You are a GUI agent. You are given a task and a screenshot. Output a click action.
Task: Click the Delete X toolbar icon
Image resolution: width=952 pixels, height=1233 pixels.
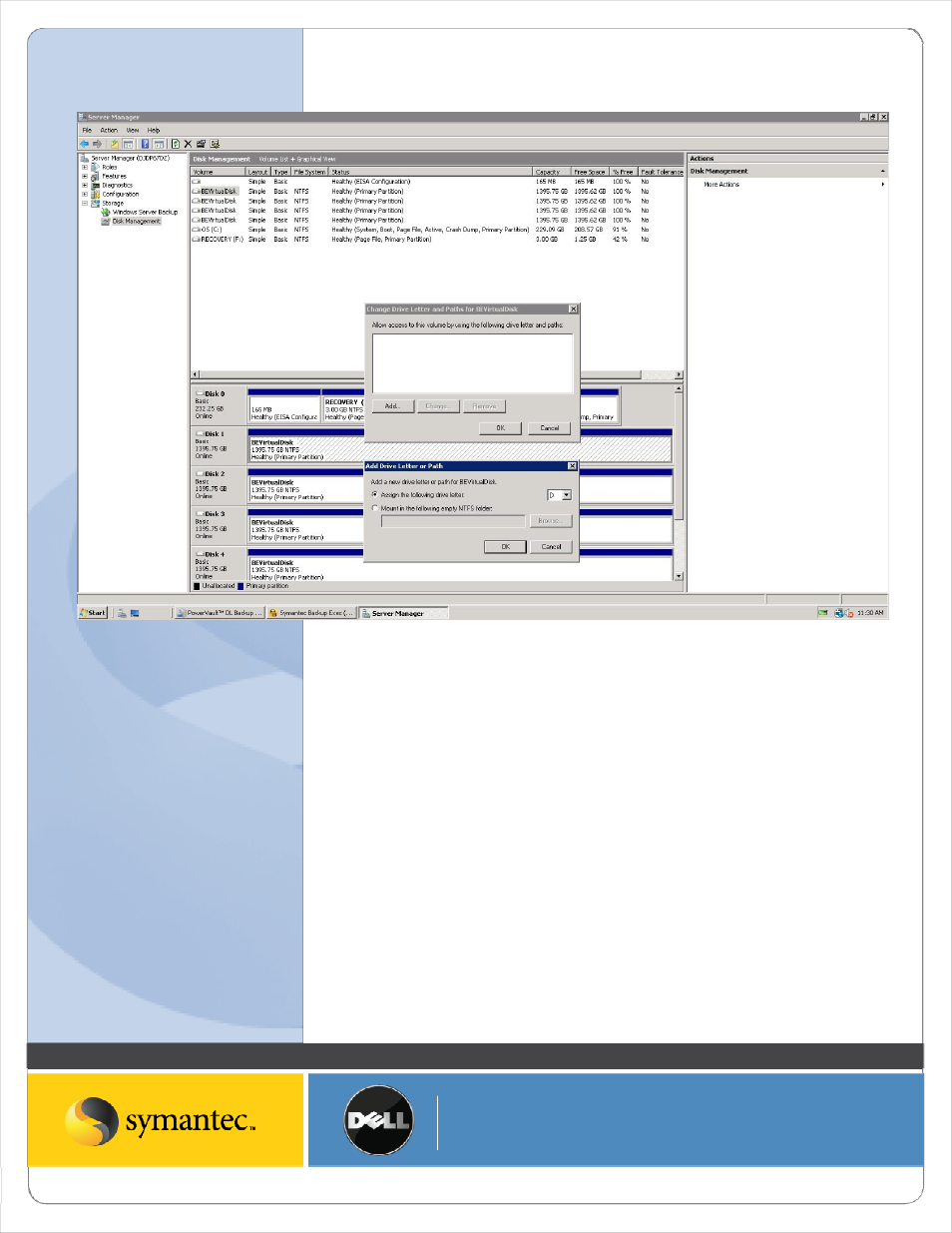click(x=188, y=144)
